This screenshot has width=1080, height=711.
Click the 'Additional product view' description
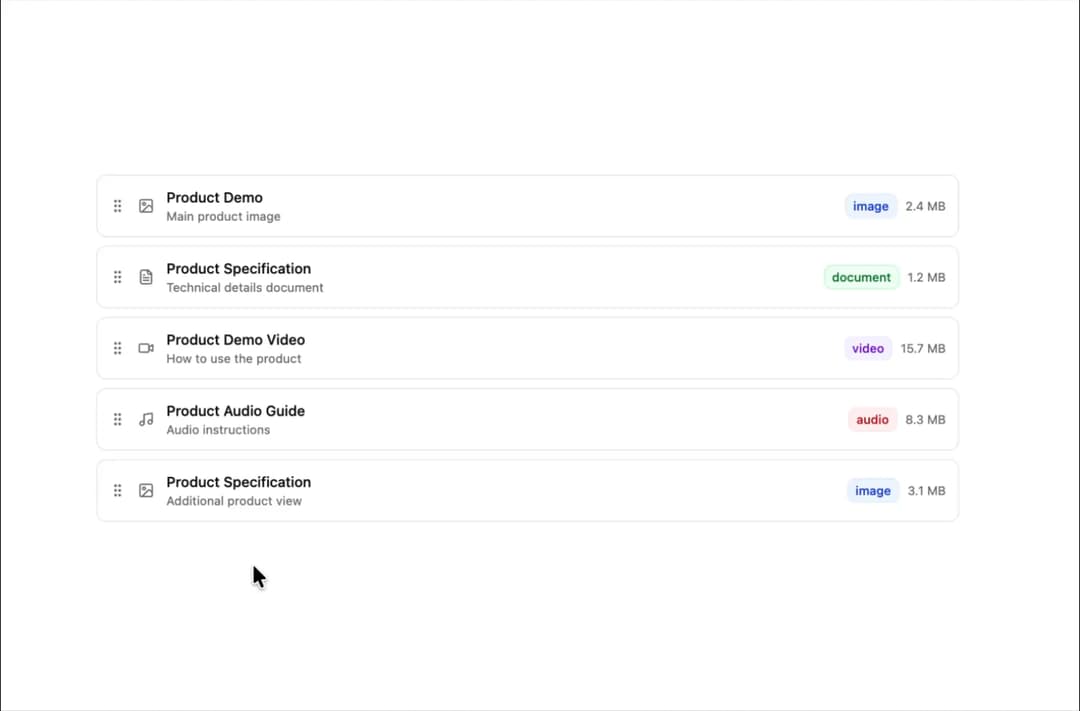(x=234, y=501)
